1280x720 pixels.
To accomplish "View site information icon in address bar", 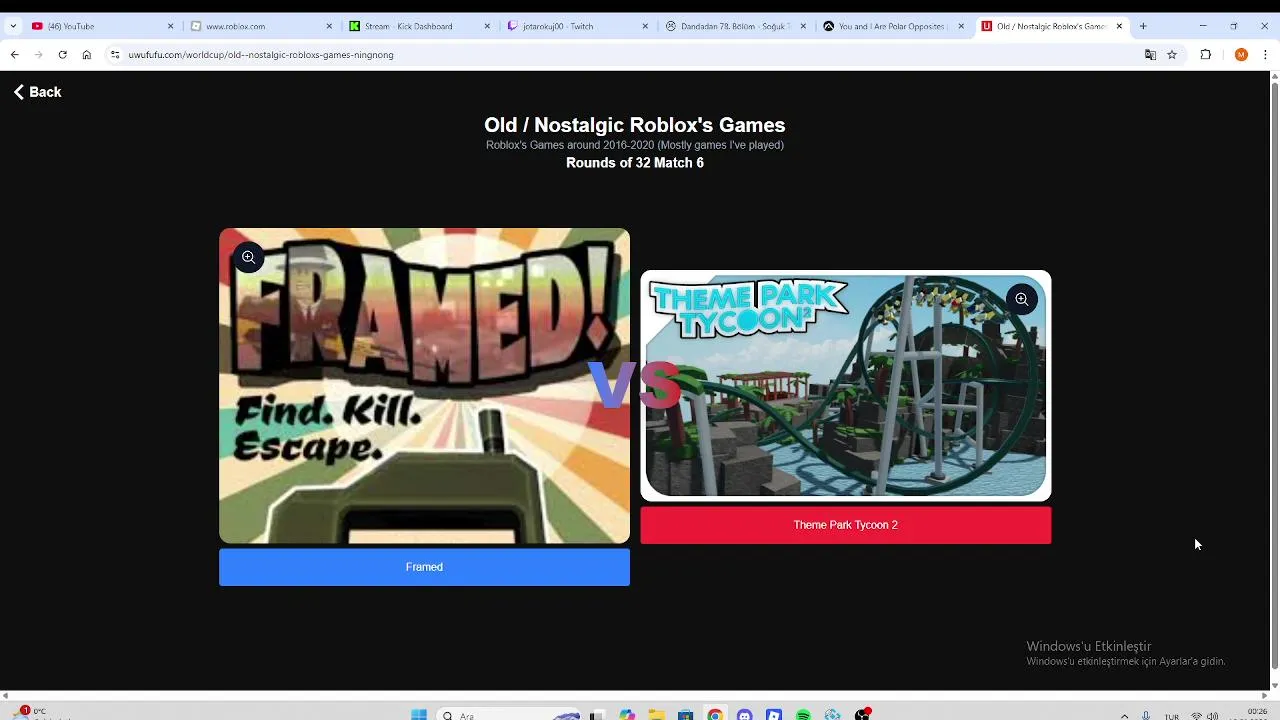I will pyautogui.click(x=115, y=55).
